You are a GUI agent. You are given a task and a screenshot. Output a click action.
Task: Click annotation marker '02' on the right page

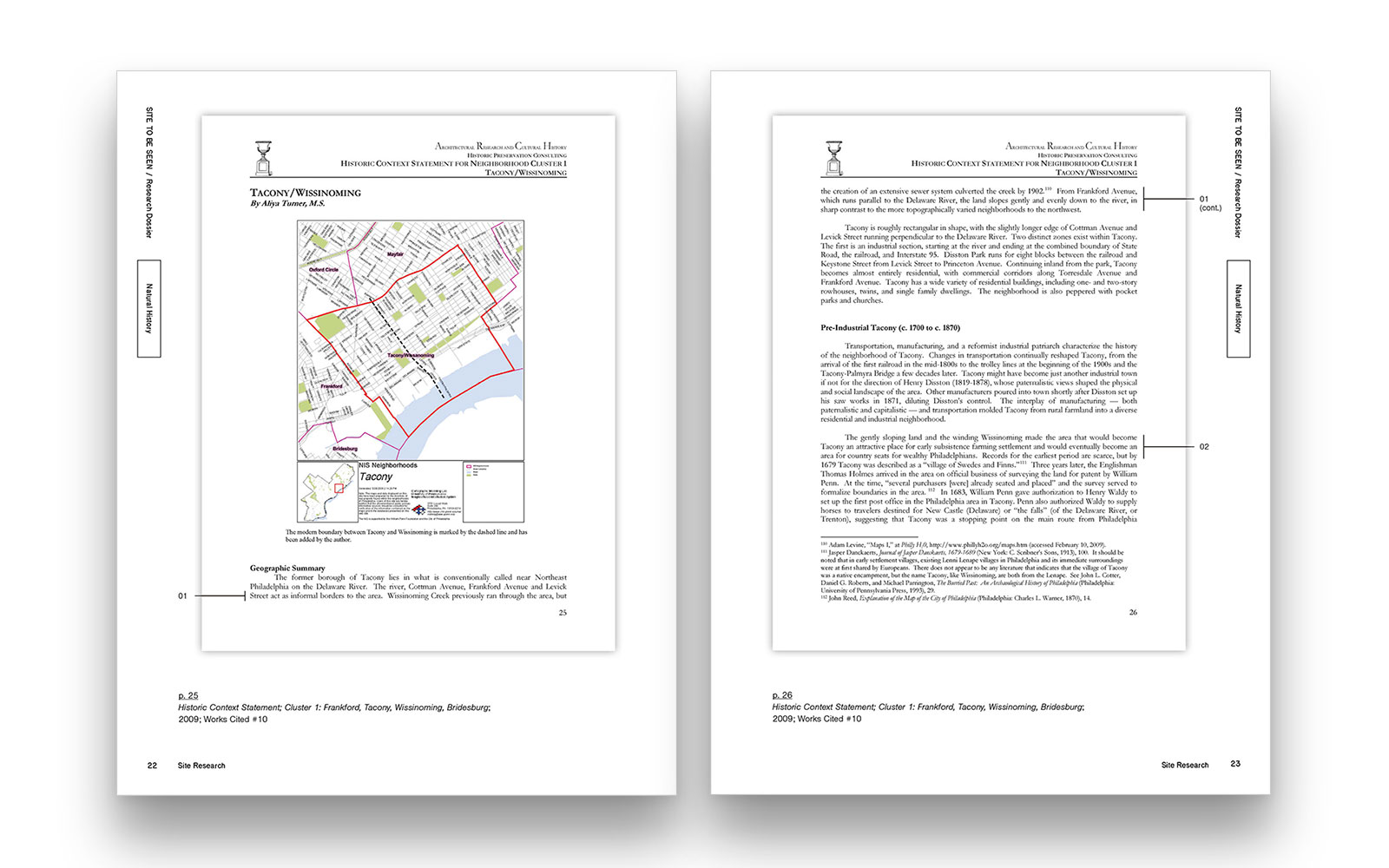point(1204,447)
